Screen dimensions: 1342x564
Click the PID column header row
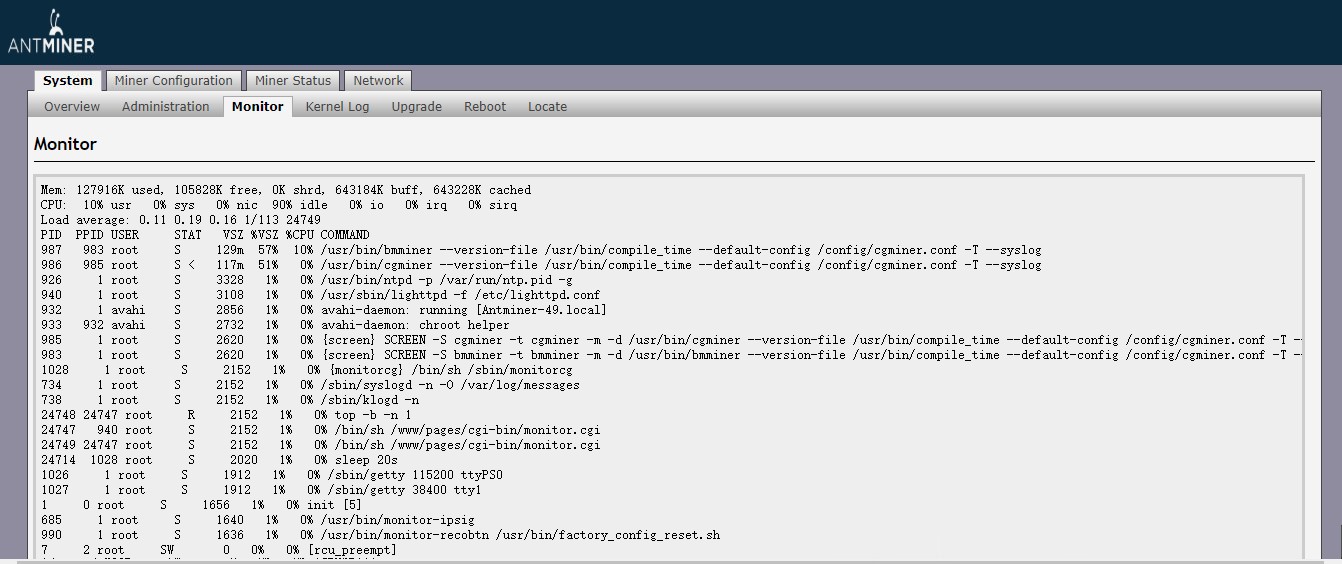click(204, 235)
